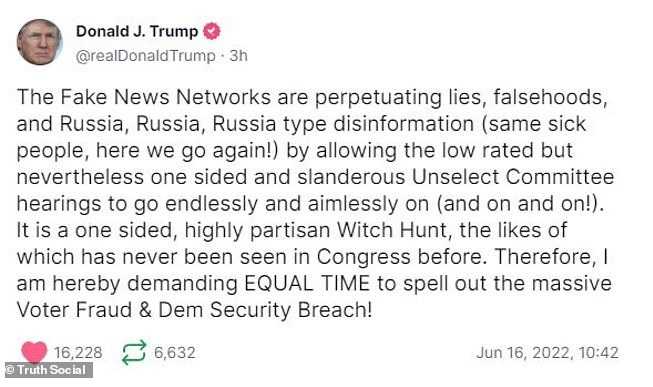Click the 3h relative timestamp
653x387 pixels.
tap(239, 56)
